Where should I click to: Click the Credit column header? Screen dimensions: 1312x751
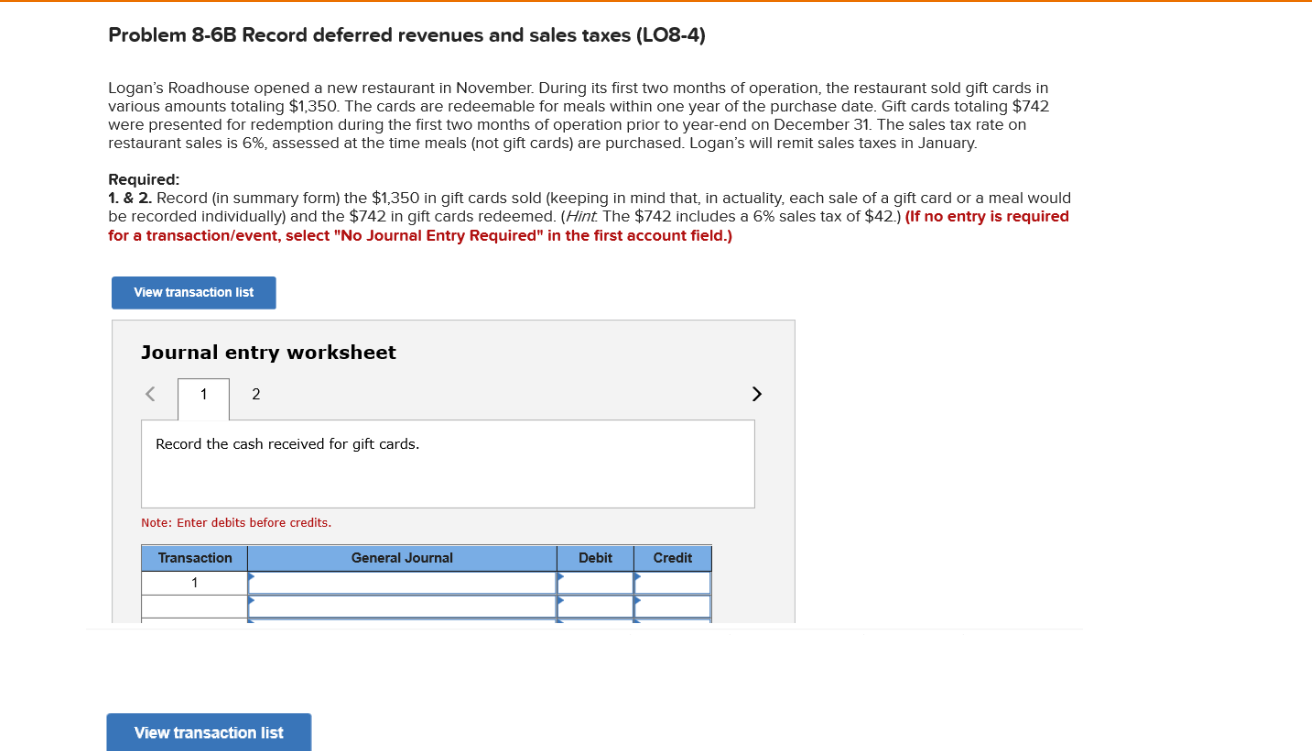tap(672, 558)
